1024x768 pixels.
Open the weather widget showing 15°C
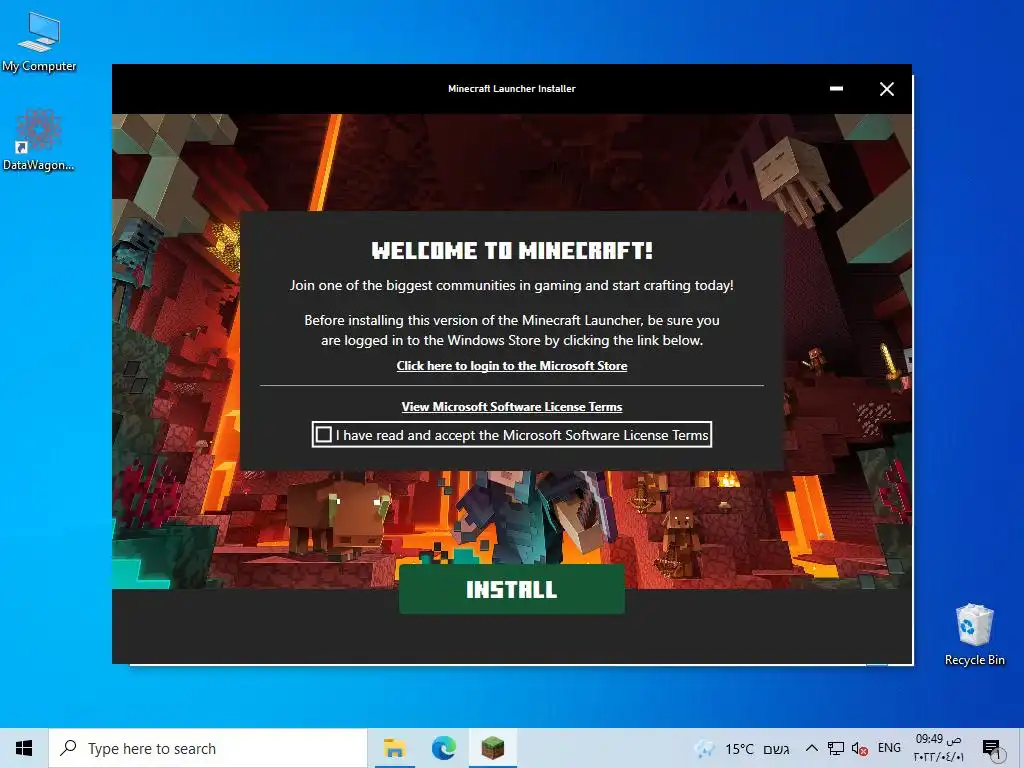(x=743, y=749)
